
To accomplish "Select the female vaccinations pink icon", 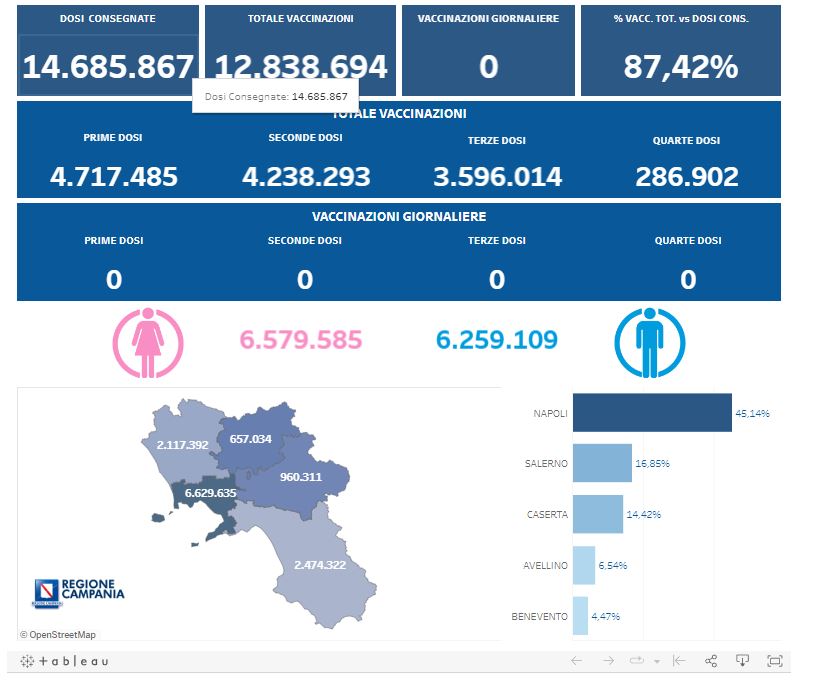I will tap(149, 342).
